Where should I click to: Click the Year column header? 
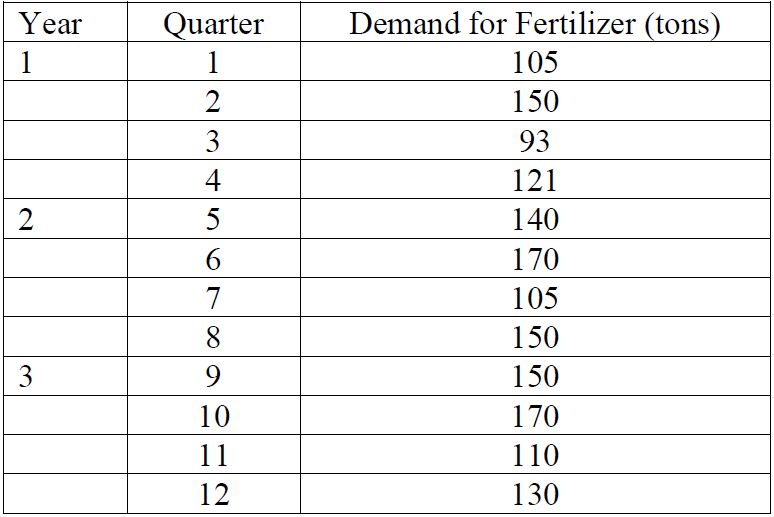click(x=51, y=23)
